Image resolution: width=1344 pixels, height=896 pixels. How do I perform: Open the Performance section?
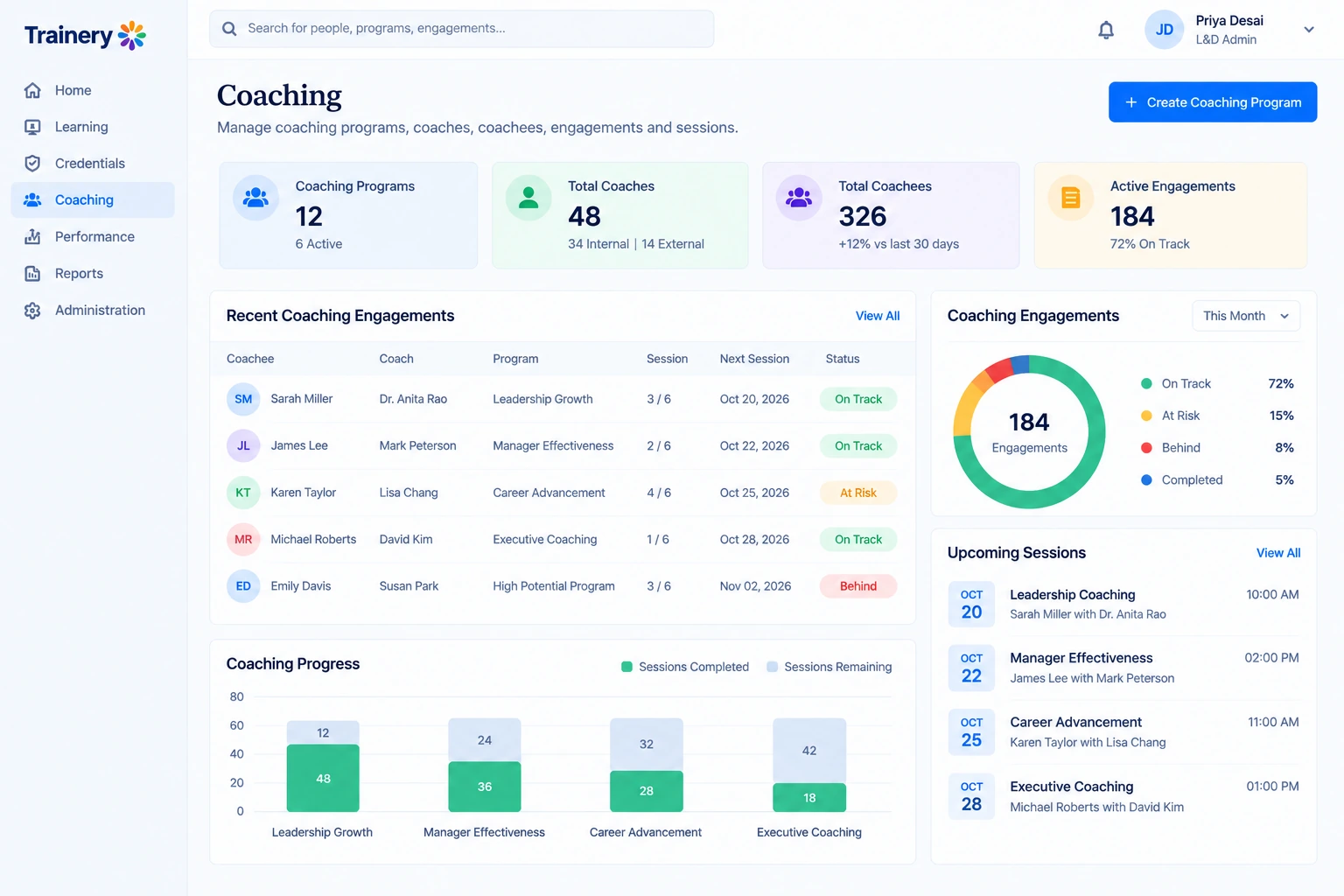click(93, 236)
